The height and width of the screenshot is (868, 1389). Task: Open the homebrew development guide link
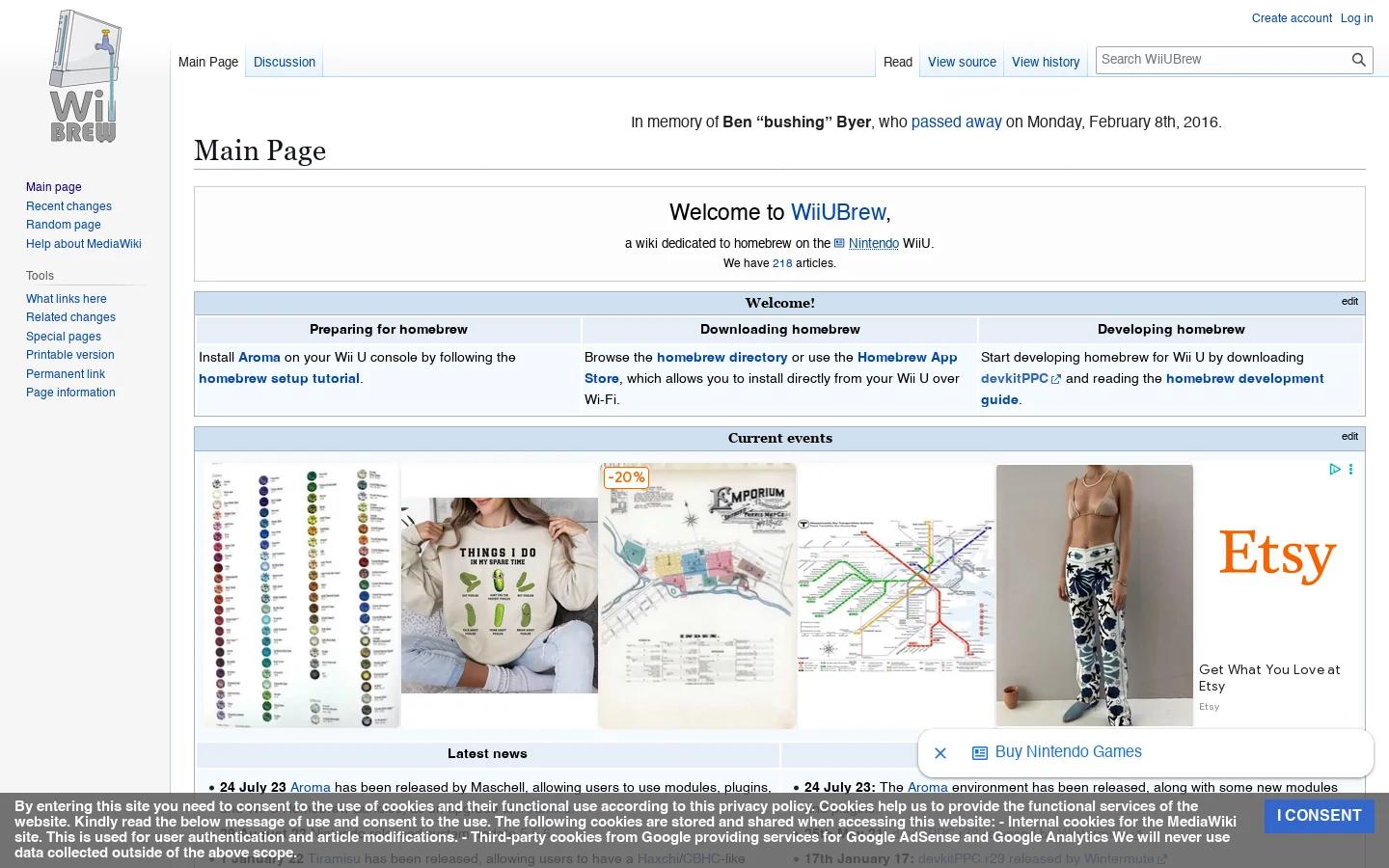[1152, 390]
